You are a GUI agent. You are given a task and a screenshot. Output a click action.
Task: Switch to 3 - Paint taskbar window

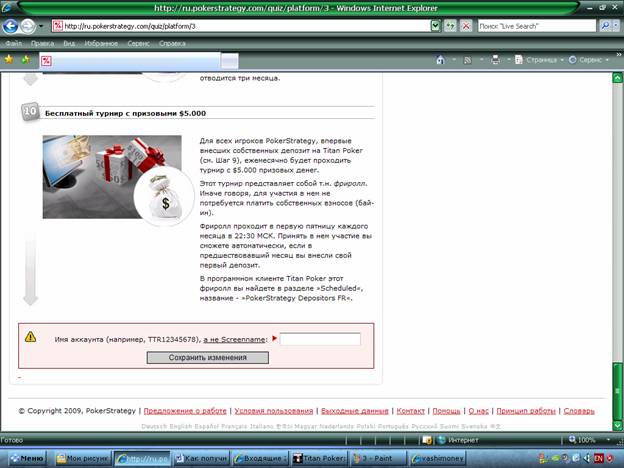(378, 458)
